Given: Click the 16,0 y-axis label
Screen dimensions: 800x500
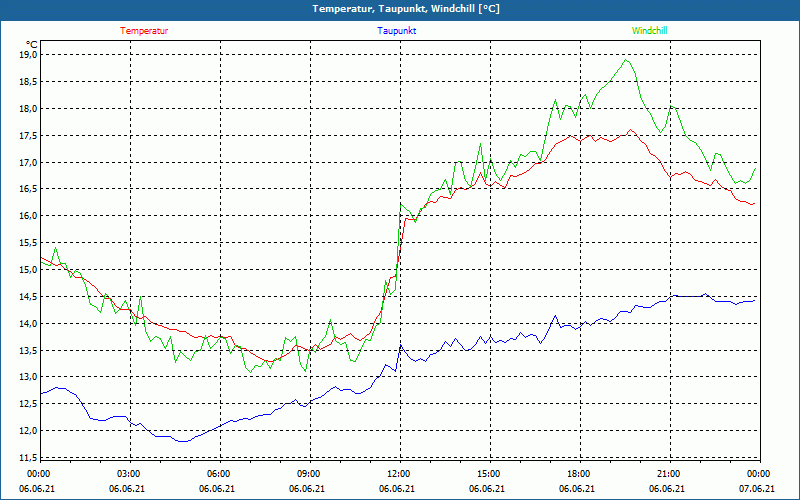Looking at the screenshot, I should click(x=29, y=216).
